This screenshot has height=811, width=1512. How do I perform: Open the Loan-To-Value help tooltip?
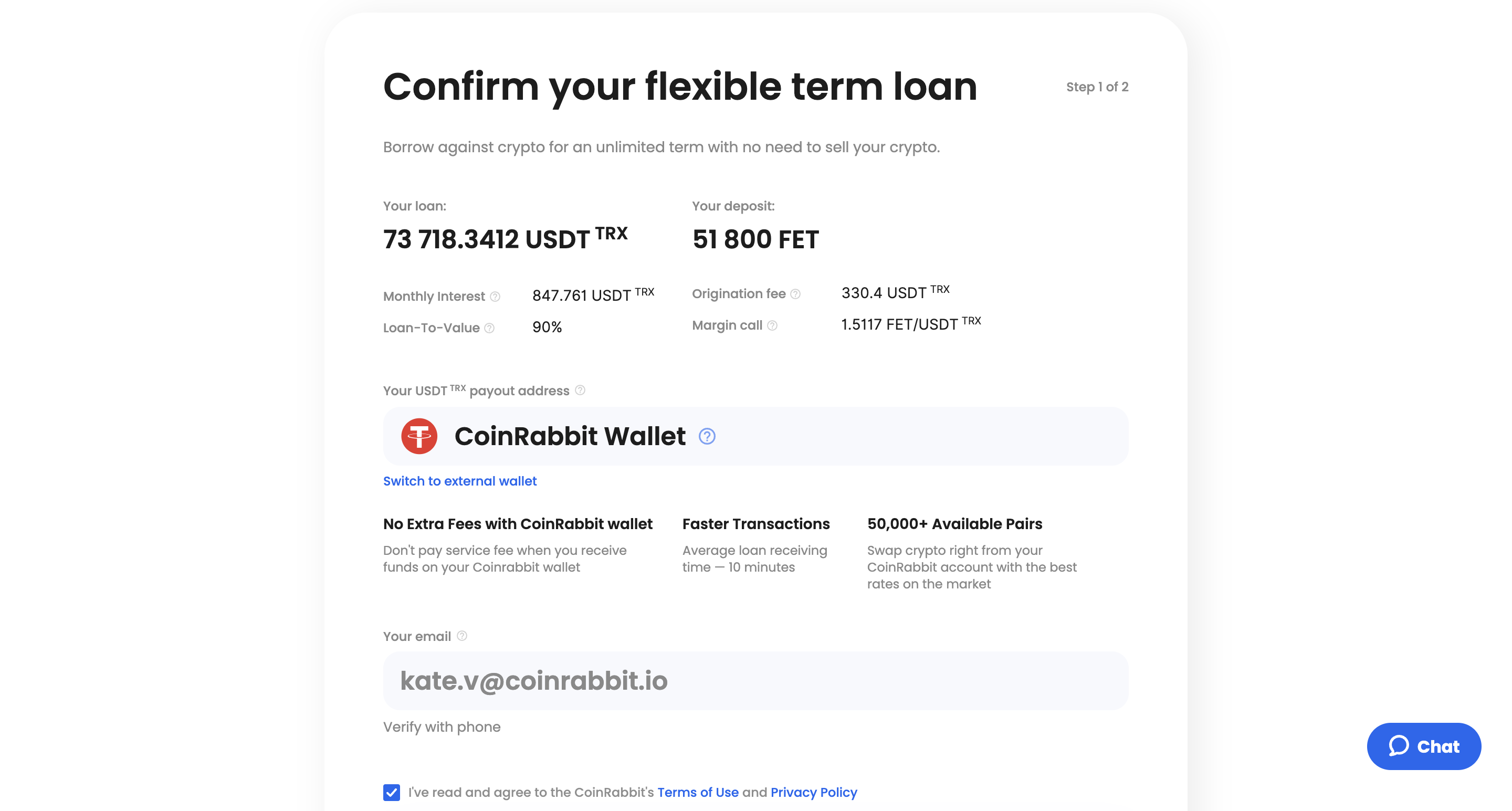pyautogui.click(x=490, y=328)
